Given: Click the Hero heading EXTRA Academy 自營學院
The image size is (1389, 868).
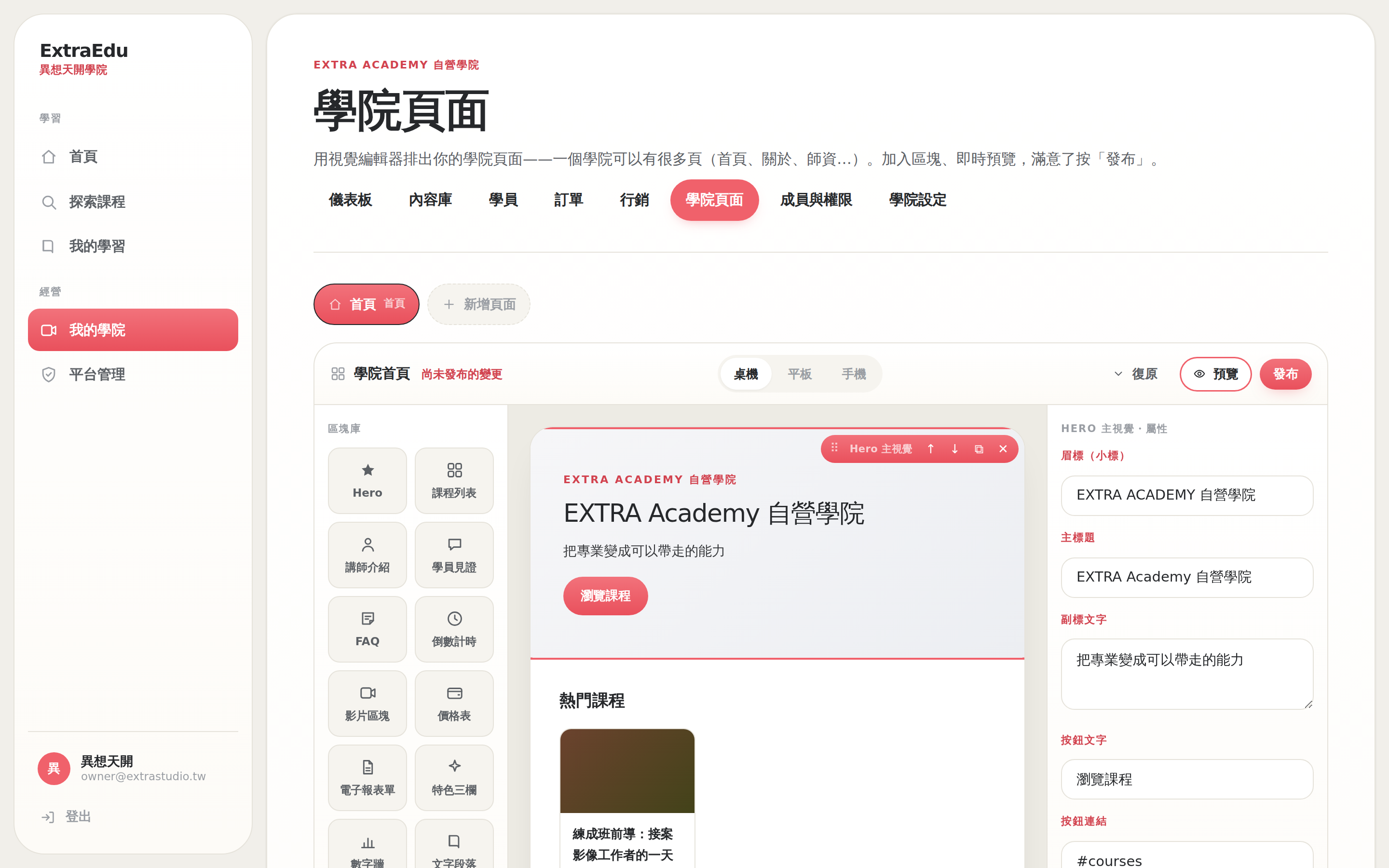Looking at the screenshot, I should [x=713, y=513].
